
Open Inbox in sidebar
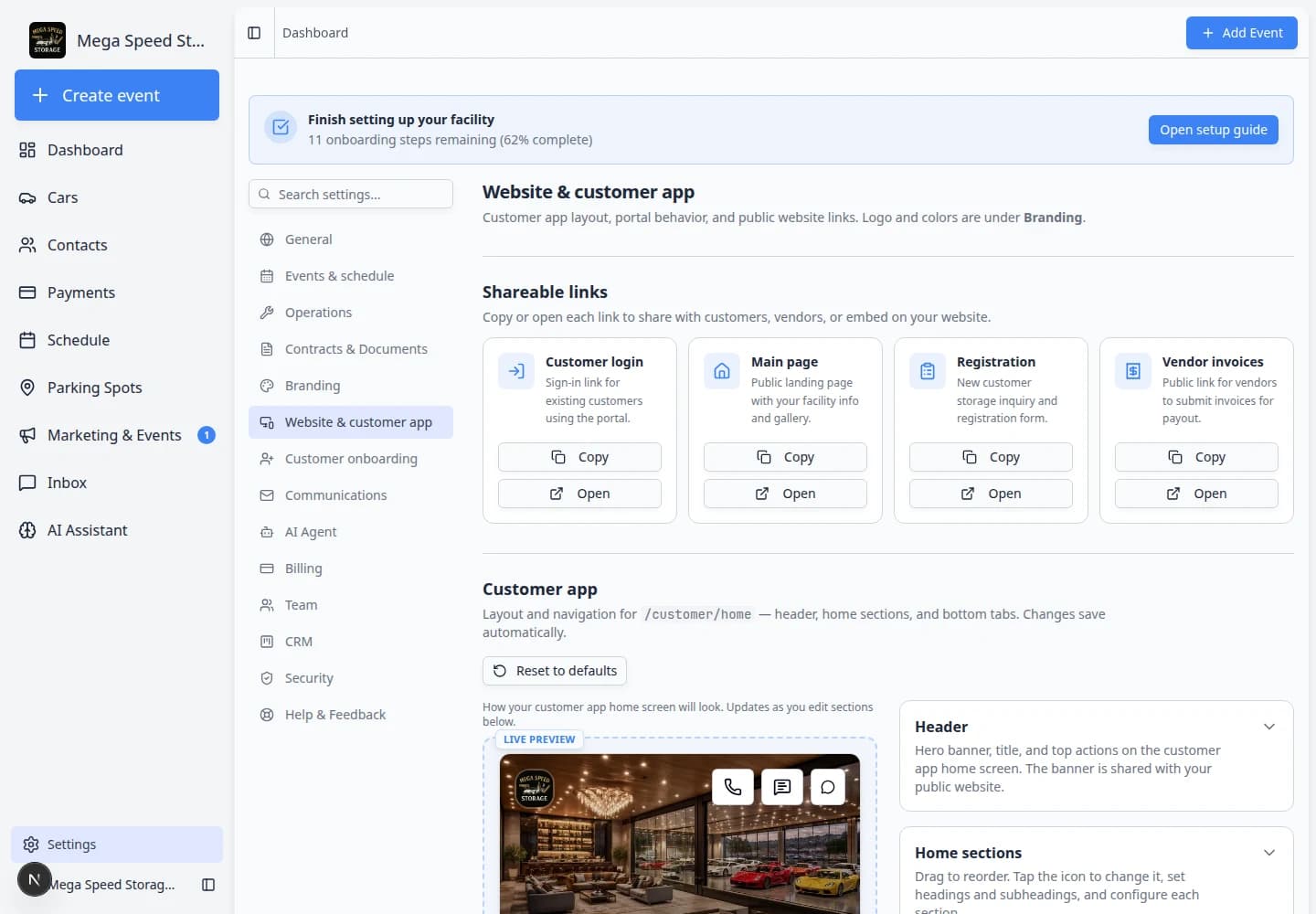[x=117, y=483]
